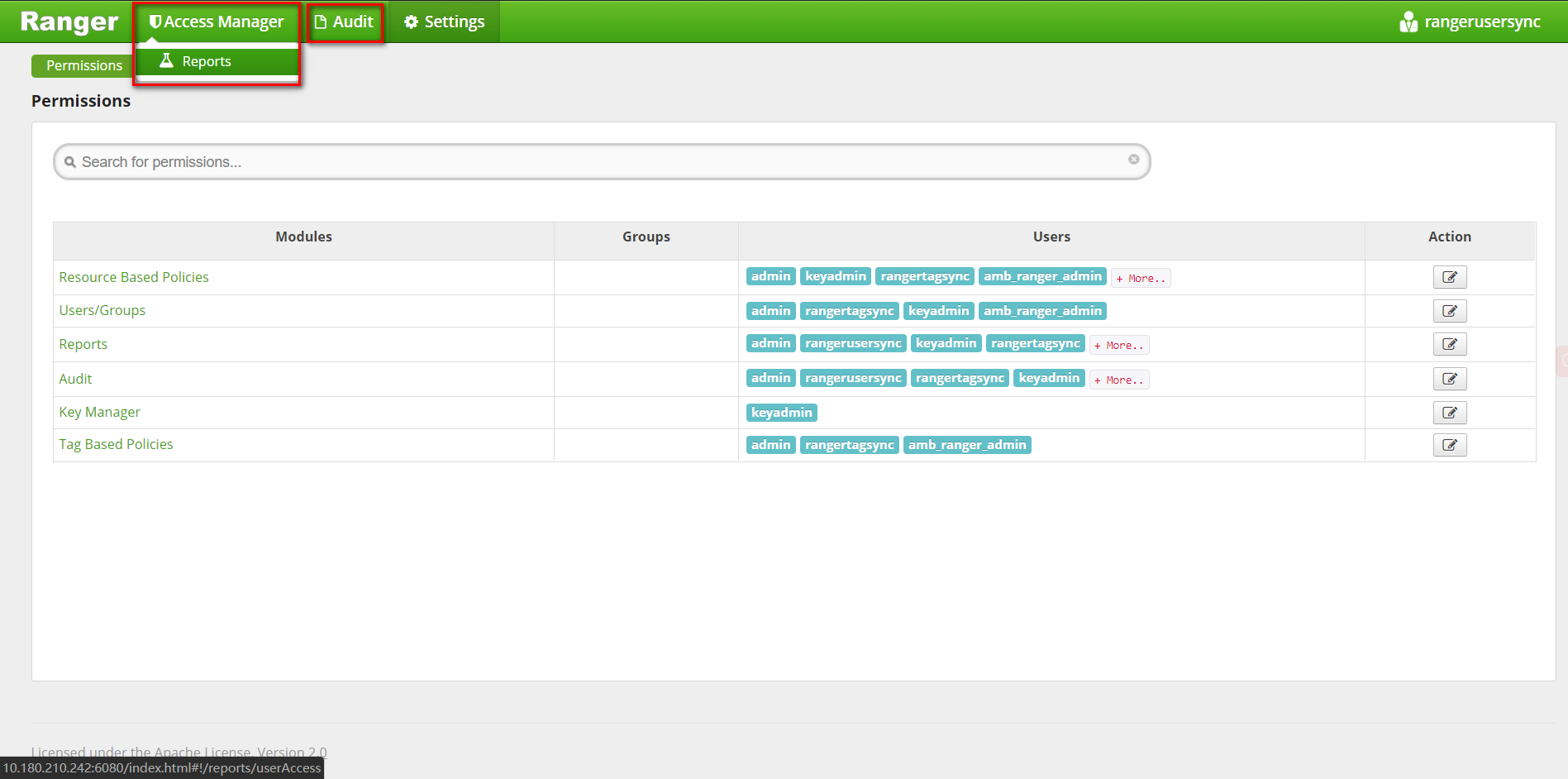
Task: Click amb_ranger_admin tag in Tag Based Policies row
Action: tap(967, 445)
